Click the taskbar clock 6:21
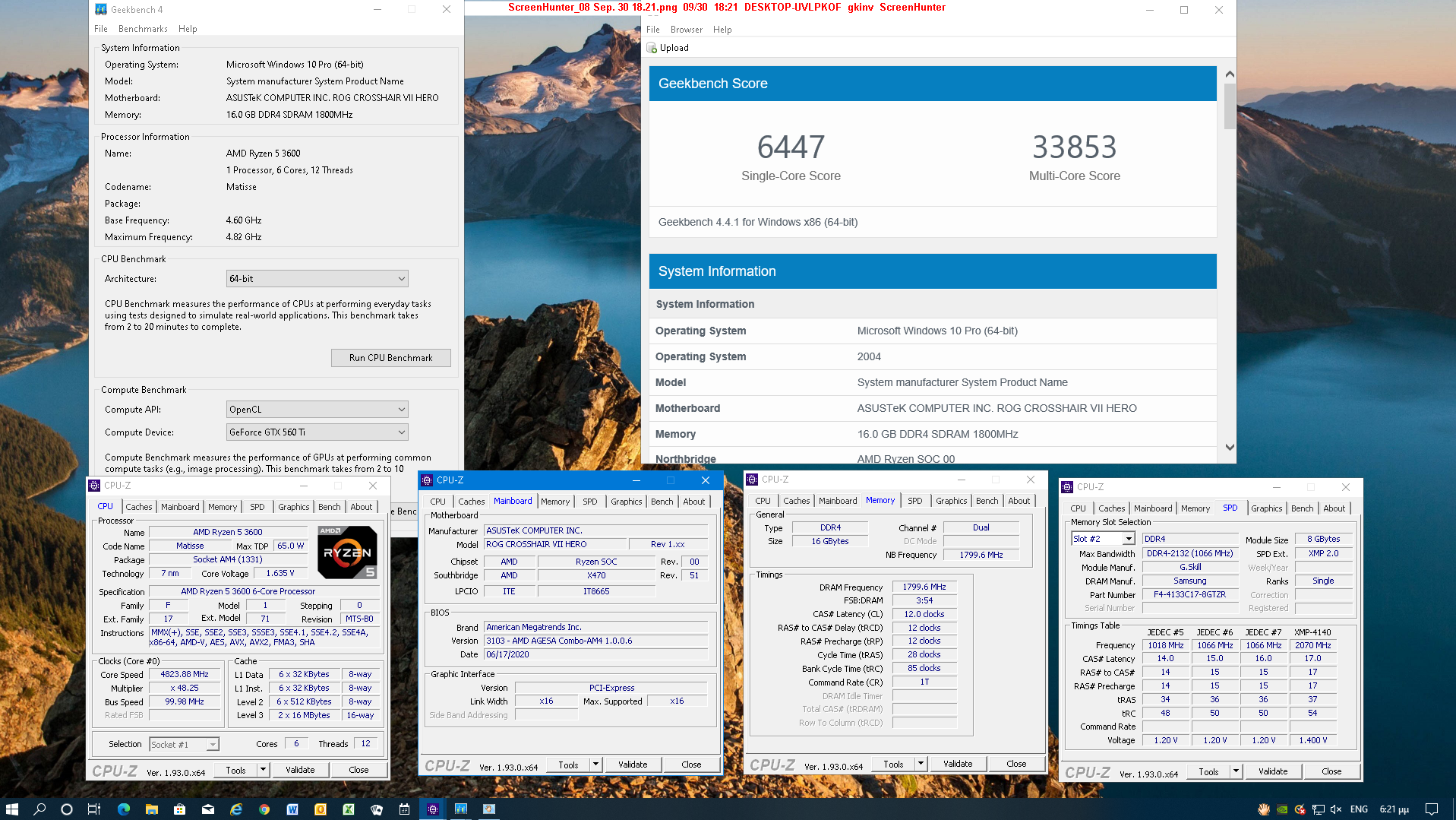 (1394, 809)
